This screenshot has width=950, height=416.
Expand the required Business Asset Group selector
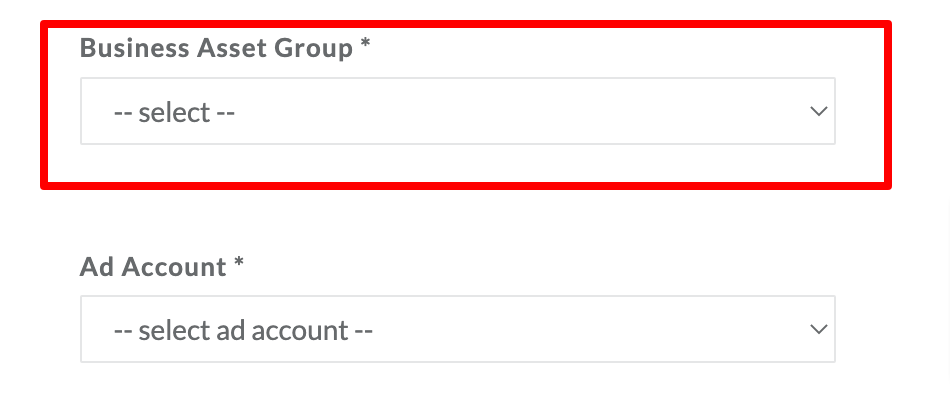pos(458,111)
